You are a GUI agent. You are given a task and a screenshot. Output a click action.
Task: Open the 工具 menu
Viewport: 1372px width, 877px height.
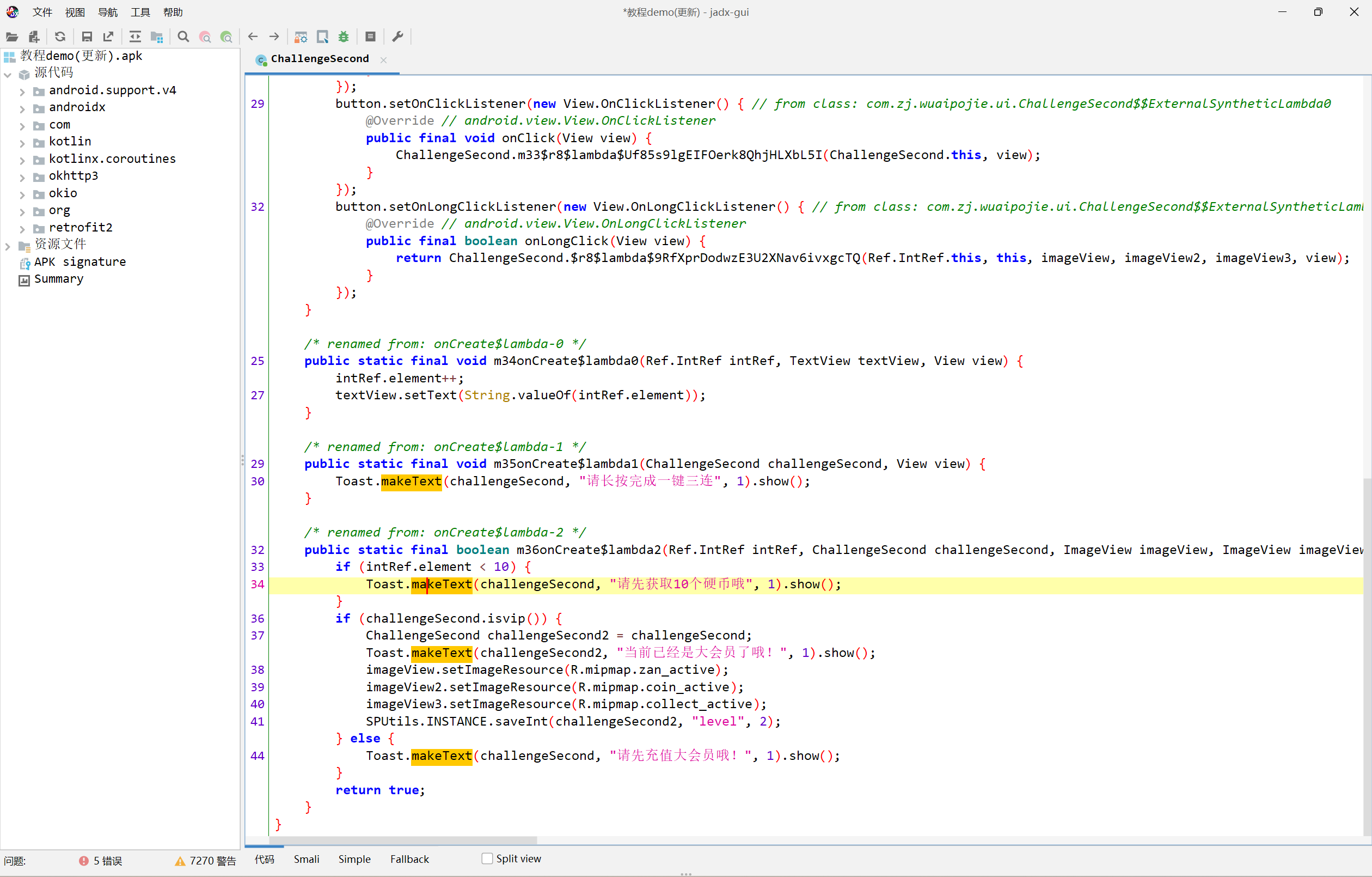point(140,12)
